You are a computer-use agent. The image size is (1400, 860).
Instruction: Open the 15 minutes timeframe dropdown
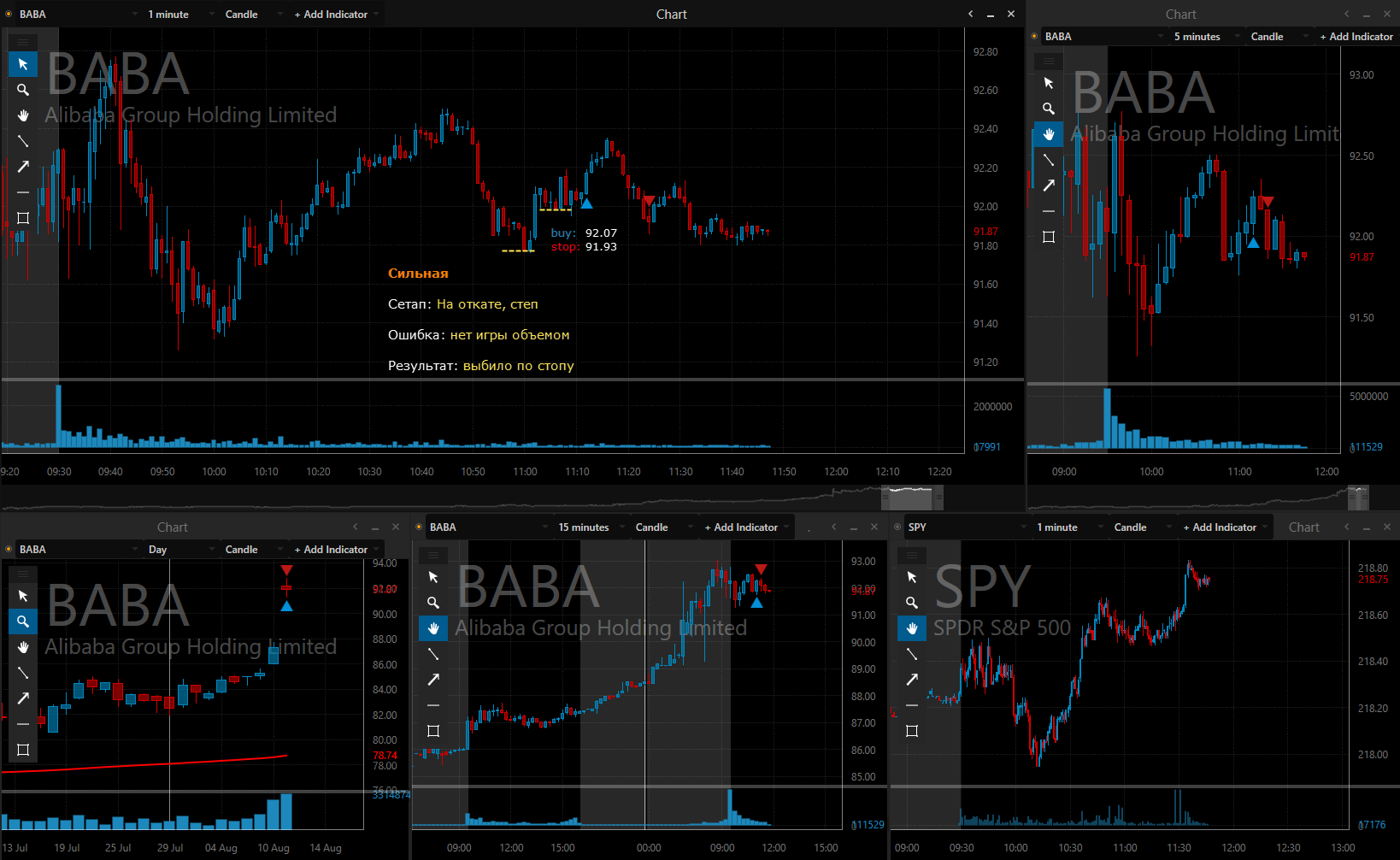(591, 527)
